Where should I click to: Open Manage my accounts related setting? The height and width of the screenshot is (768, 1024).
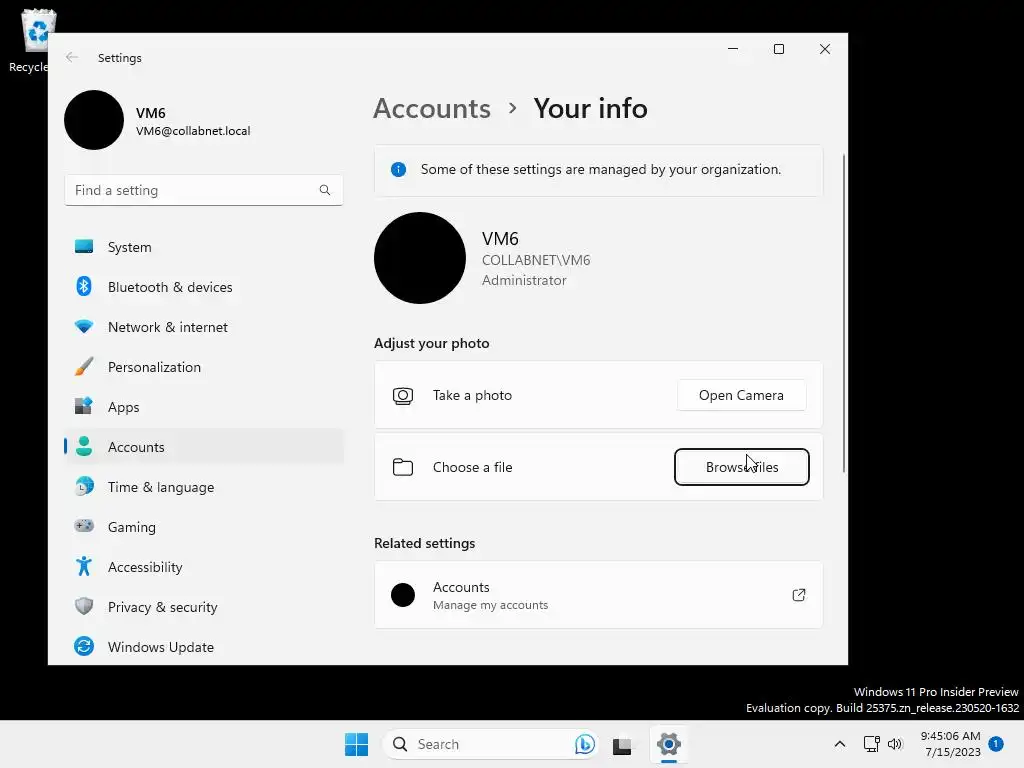(598, 595)
